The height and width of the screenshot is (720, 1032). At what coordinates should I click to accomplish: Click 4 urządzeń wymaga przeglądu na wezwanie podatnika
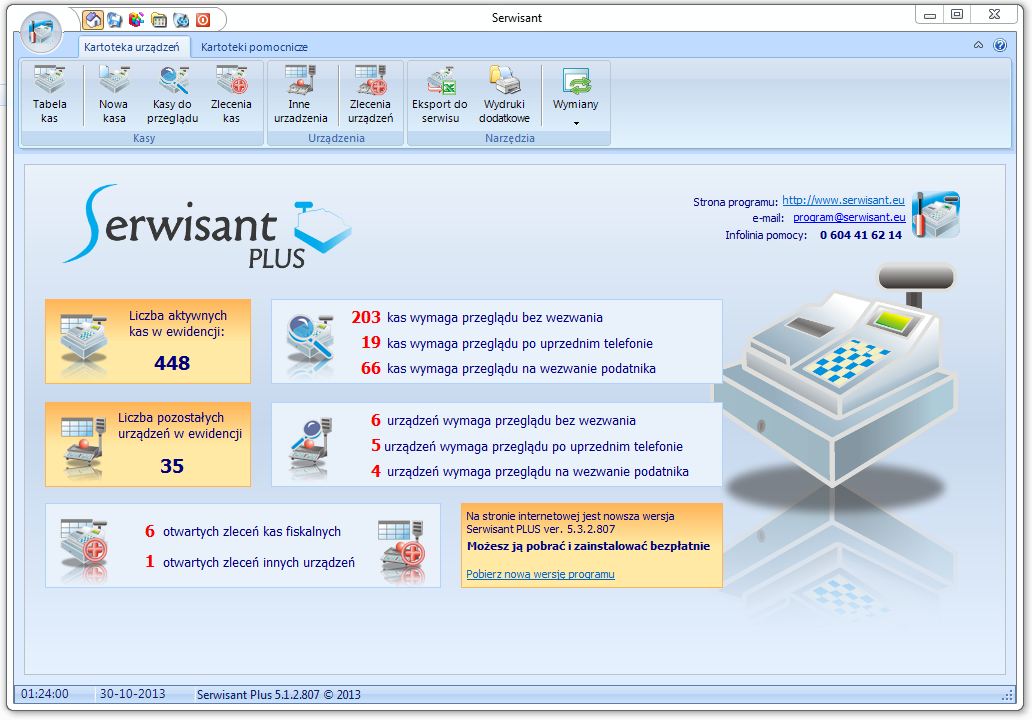point(530,471)
